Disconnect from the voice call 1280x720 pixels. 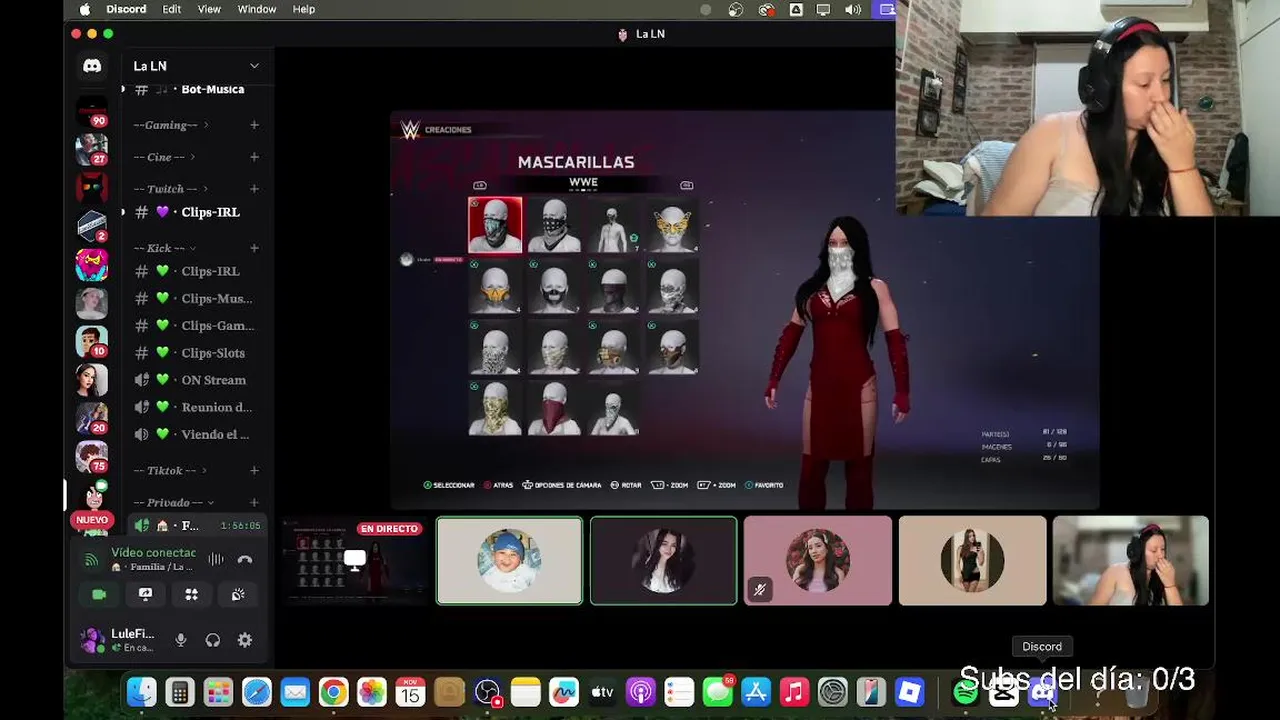245,560
